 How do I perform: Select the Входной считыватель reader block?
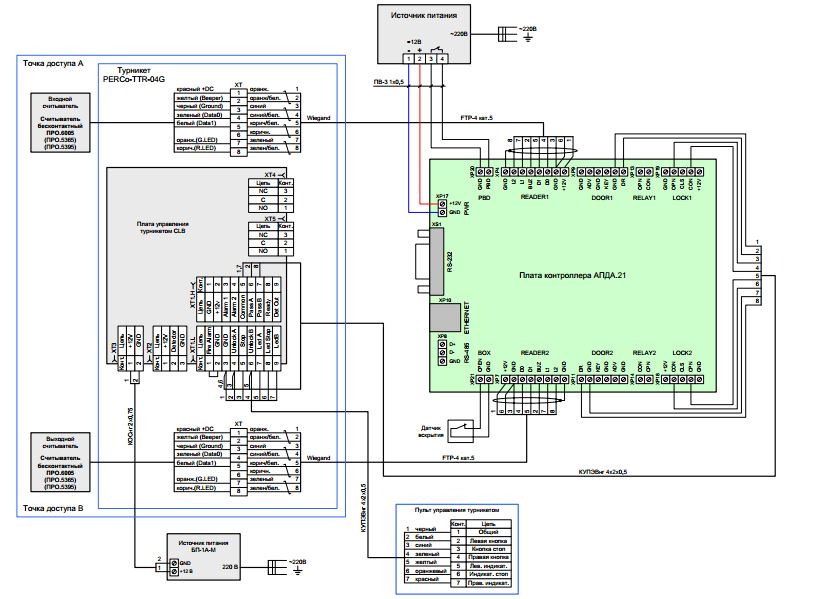(x=60, y=123)
